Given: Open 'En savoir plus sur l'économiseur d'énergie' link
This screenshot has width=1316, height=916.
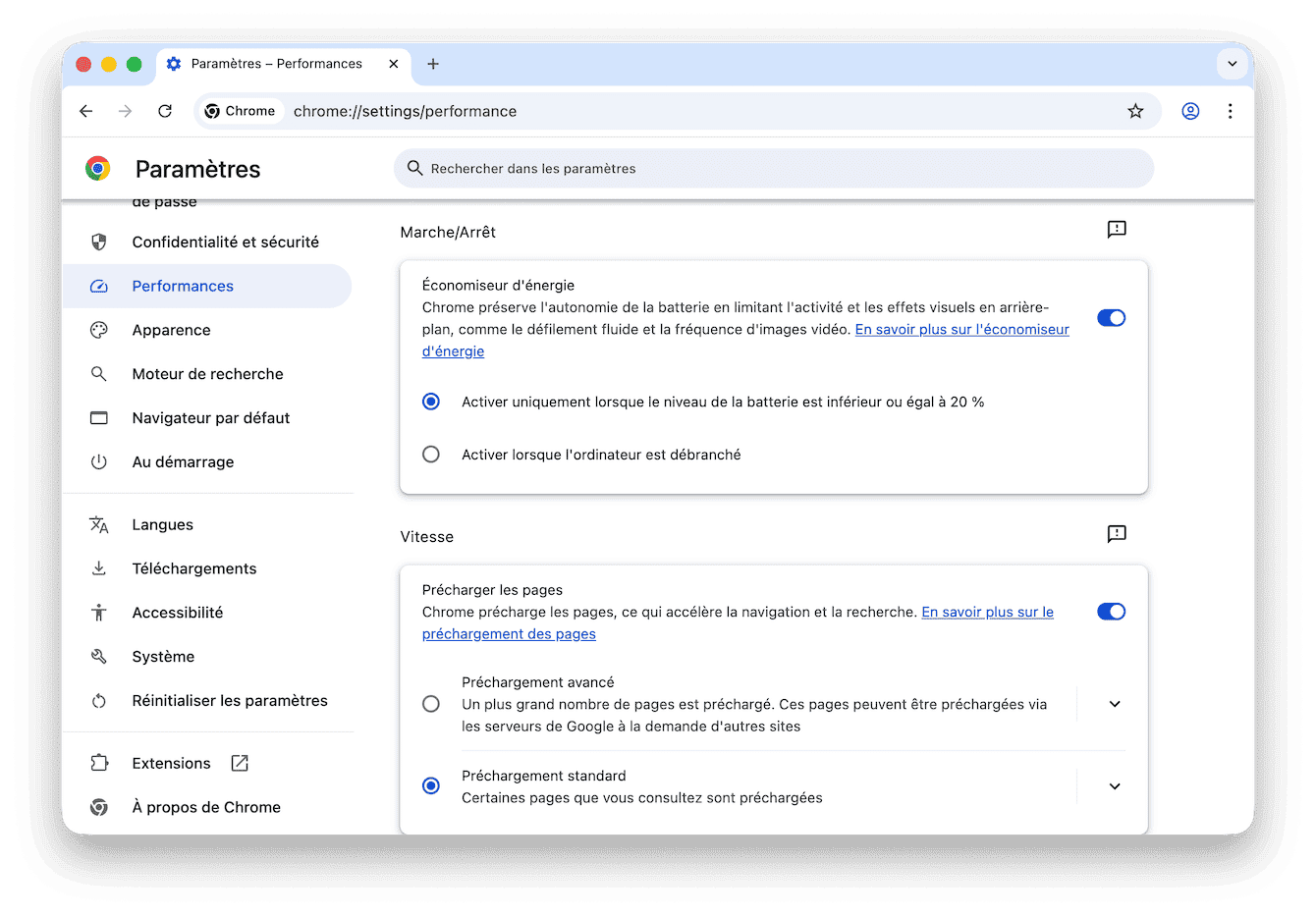Looking at the screenshot, I should [x=961, y=329].
